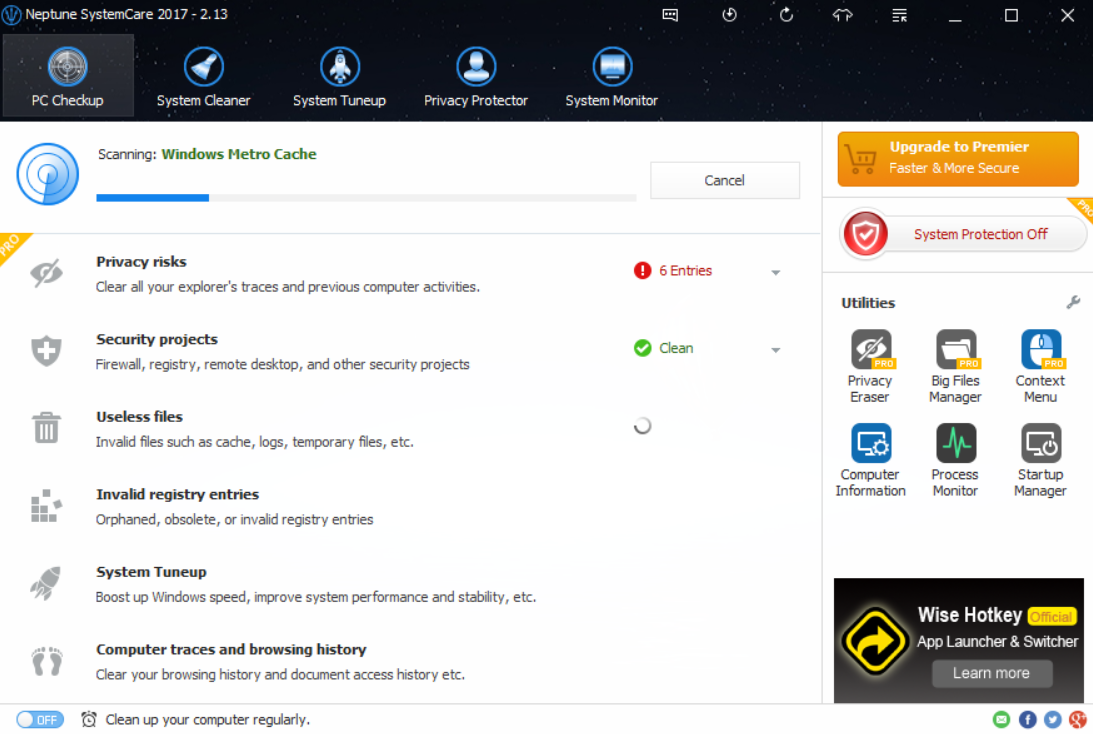Open the Startup Manager utility

pyautogui.click(x=1040, y=460)
